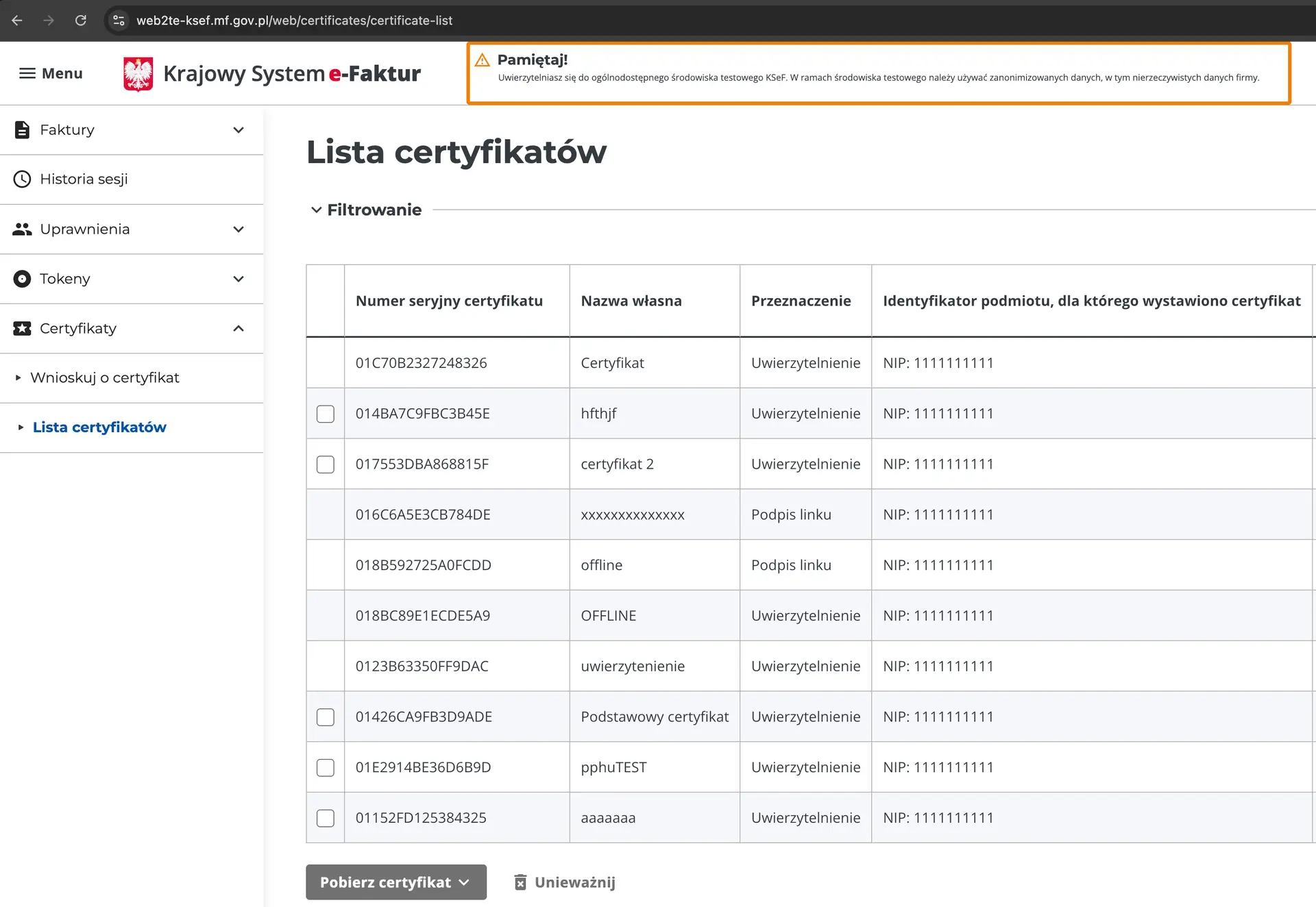Click the Krajowy System e-Faktur eagle logo
Viewport: 1316px width, 907px height.
pos(138,73)
